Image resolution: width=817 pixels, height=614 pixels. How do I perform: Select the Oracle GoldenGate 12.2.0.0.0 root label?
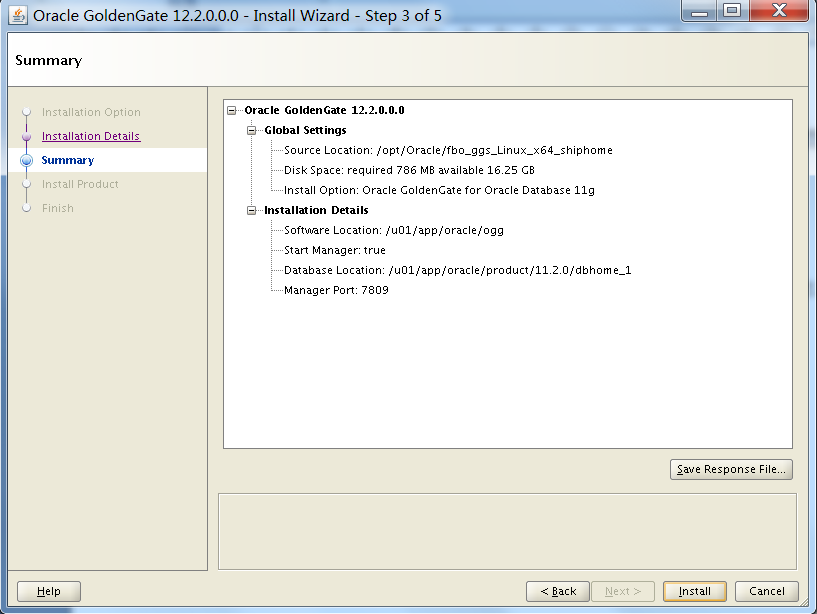(324, 110)
